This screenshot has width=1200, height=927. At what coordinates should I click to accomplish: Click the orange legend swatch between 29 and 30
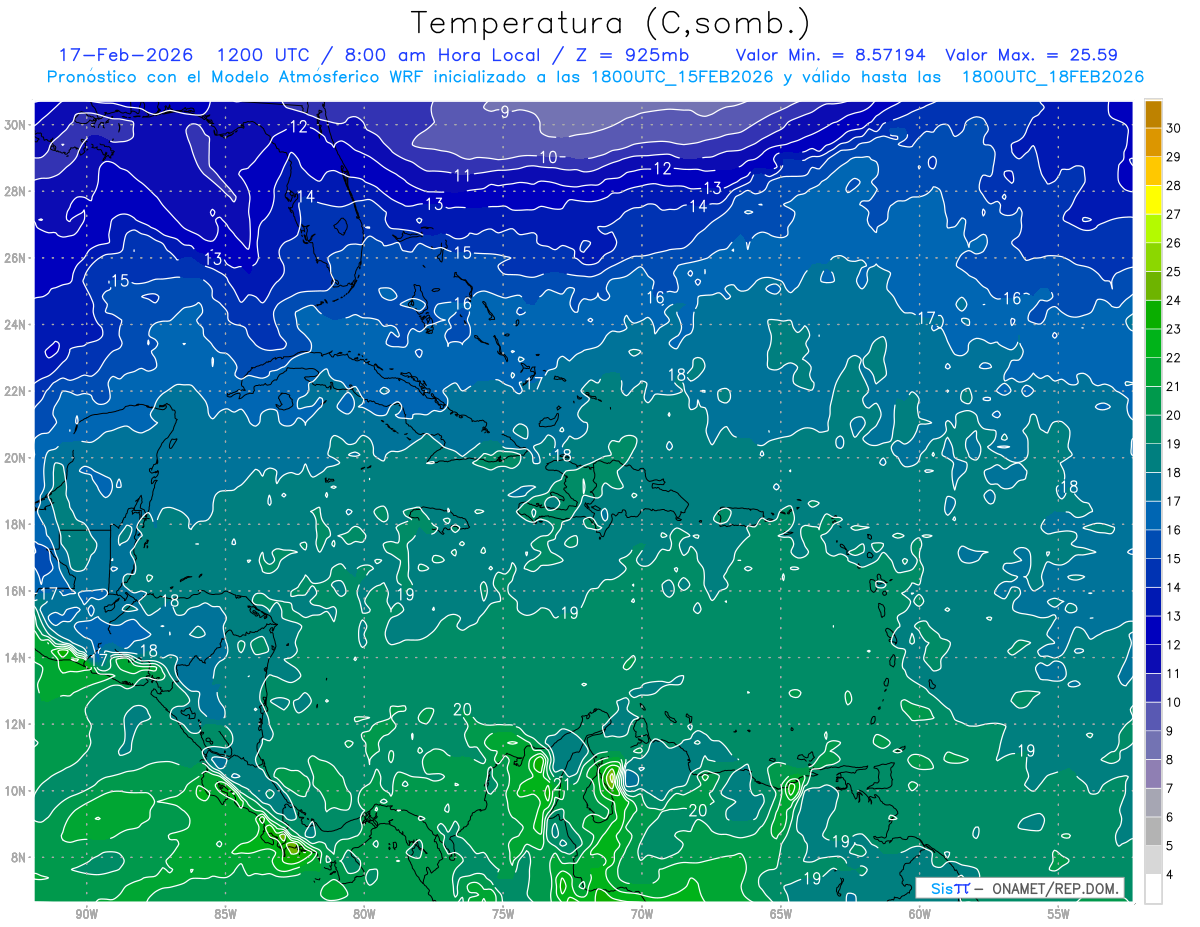pyautogui.click(x=1153, y=142)
